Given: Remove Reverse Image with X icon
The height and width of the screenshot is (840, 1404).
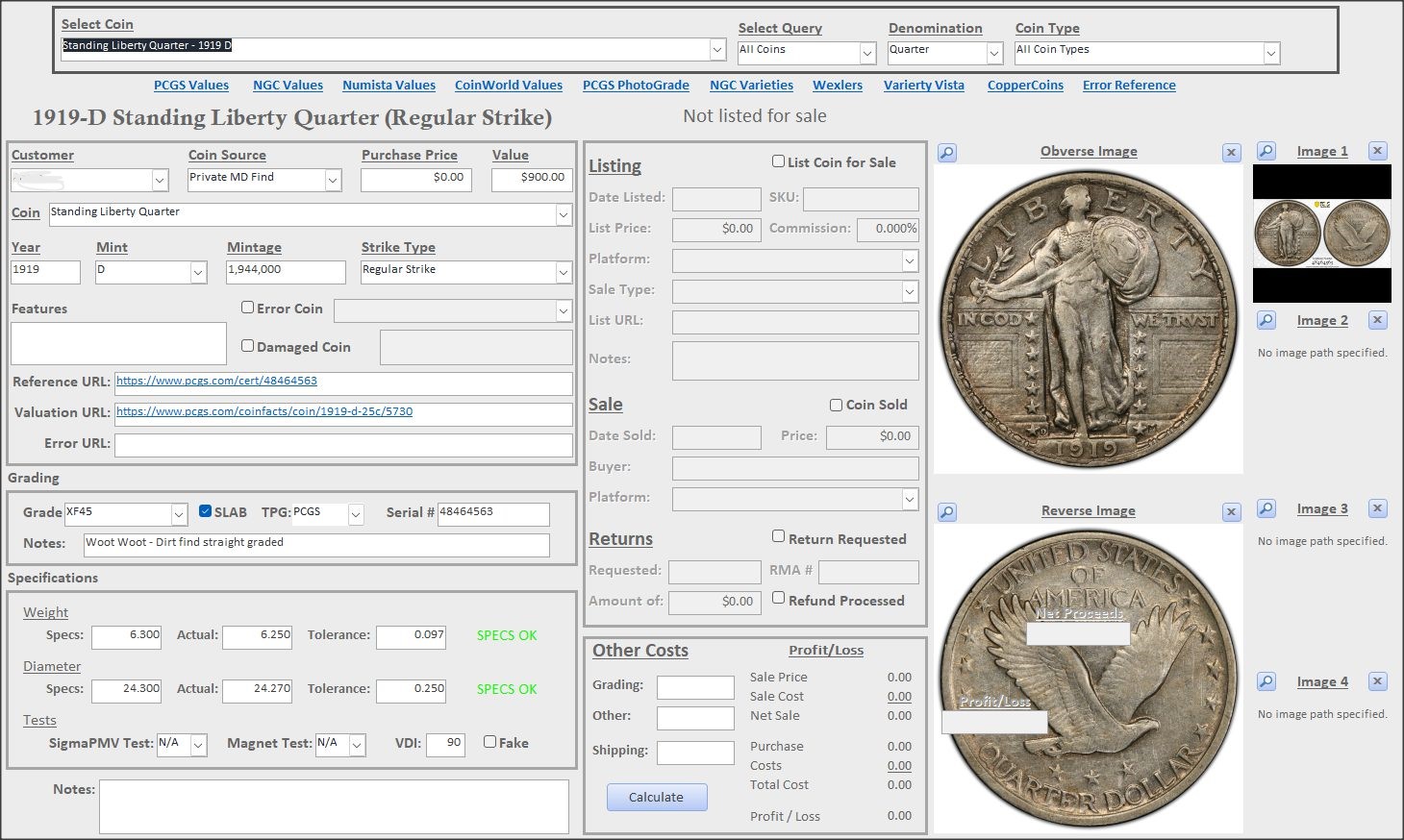Looking at the screenshot, I should pos(1232,512).
